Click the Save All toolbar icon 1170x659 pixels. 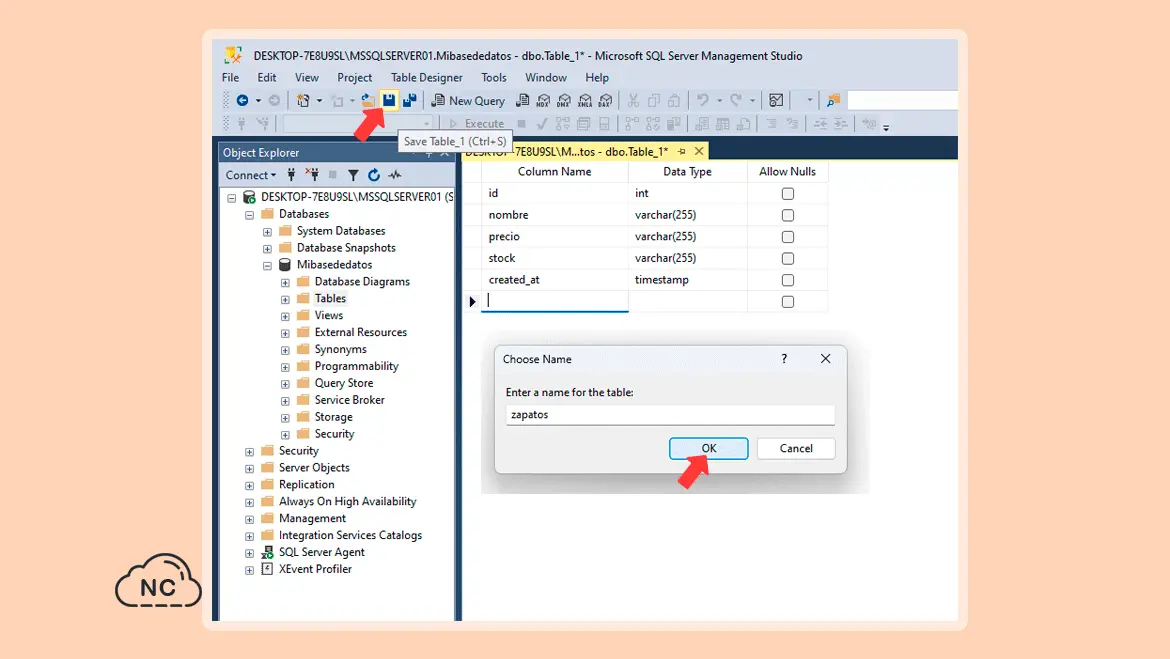410,100
